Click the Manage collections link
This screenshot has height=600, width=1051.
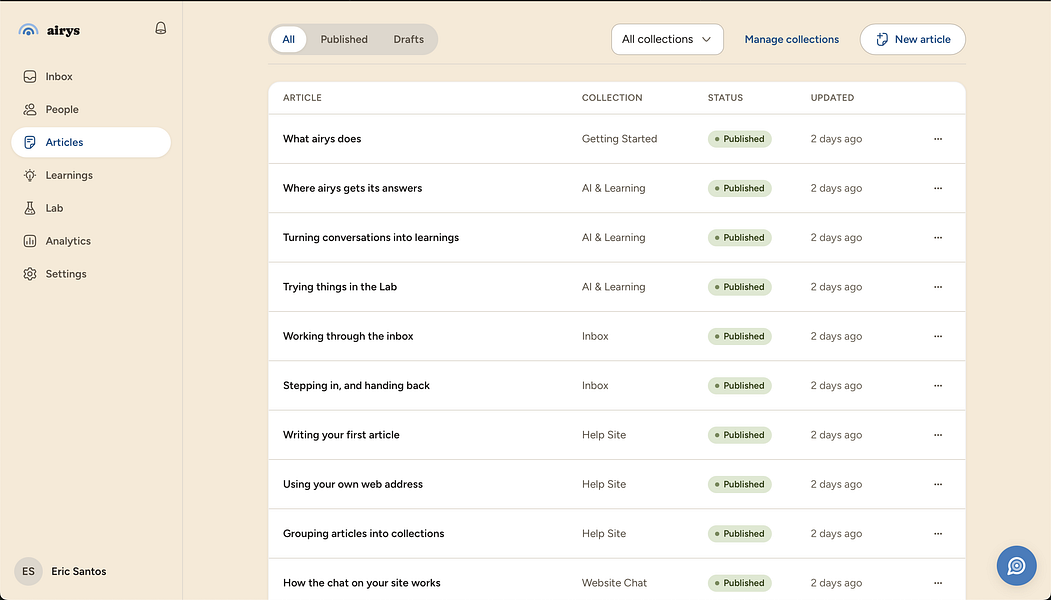tap(792, 40)
